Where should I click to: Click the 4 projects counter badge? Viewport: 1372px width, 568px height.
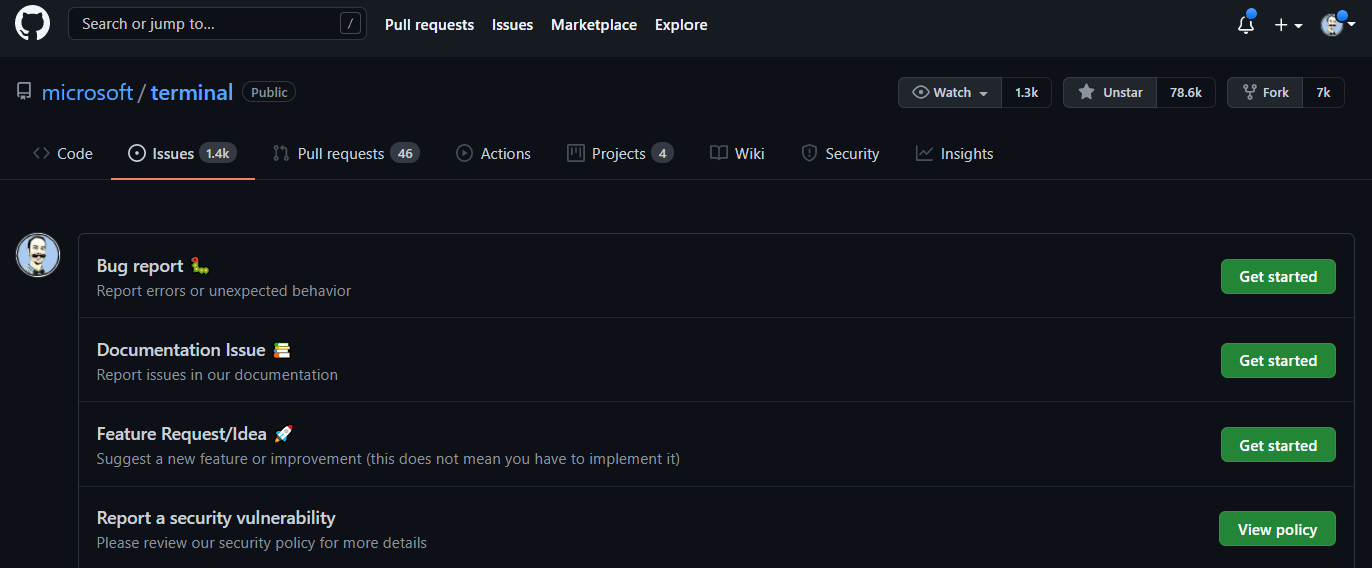point(662,153)
